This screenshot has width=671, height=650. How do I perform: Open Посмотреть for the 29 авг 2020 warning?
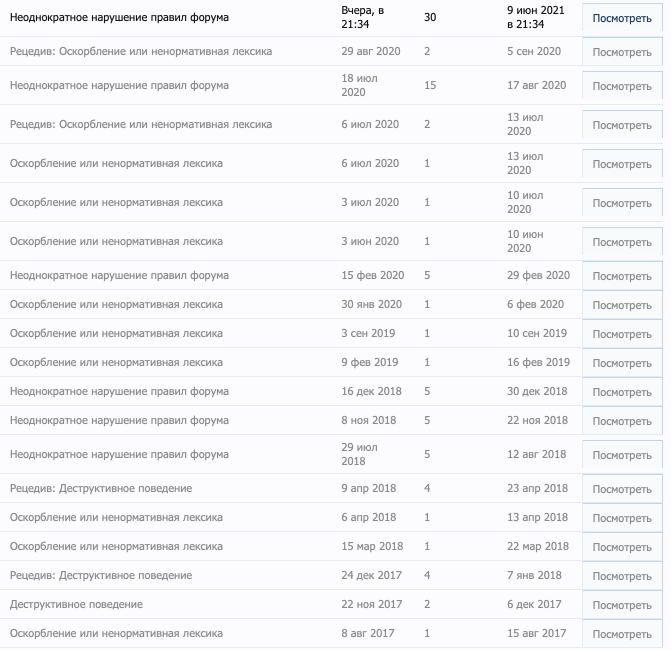[622, 51]
